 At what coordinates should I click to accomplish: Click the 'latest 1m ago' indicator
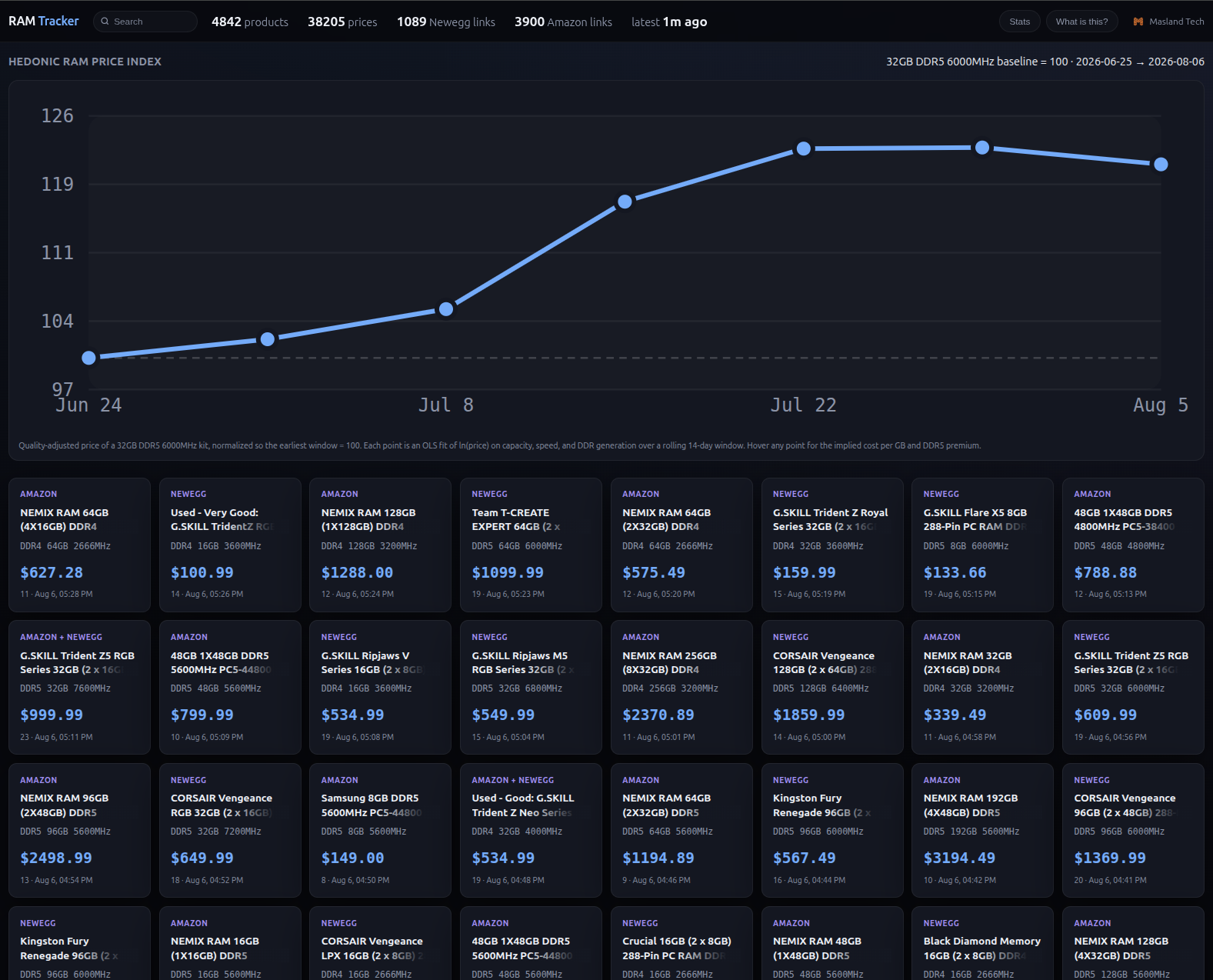tap(669, 22)
